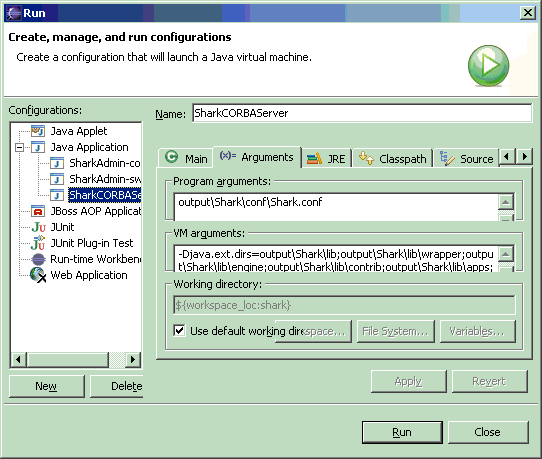Open the JRE tab

pos(326,159)
